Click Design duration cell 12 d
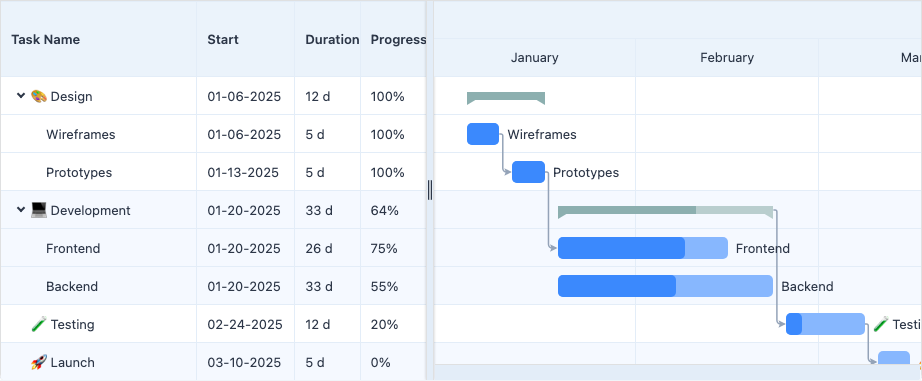The height and width of the screenshot is (381, 922). pyautogui.click(x=328, y=96)
